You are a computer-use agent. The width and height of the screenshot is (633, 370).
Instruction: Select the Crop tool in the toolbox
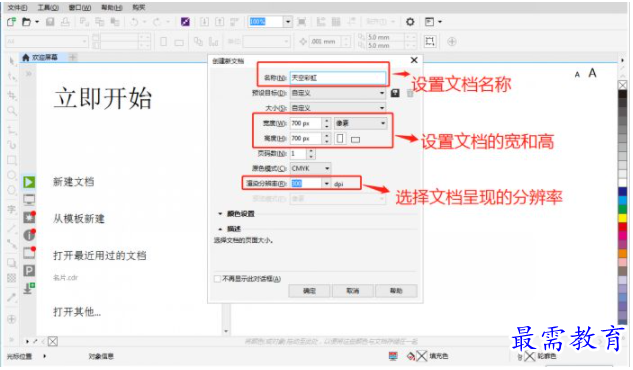click(12, 95)
